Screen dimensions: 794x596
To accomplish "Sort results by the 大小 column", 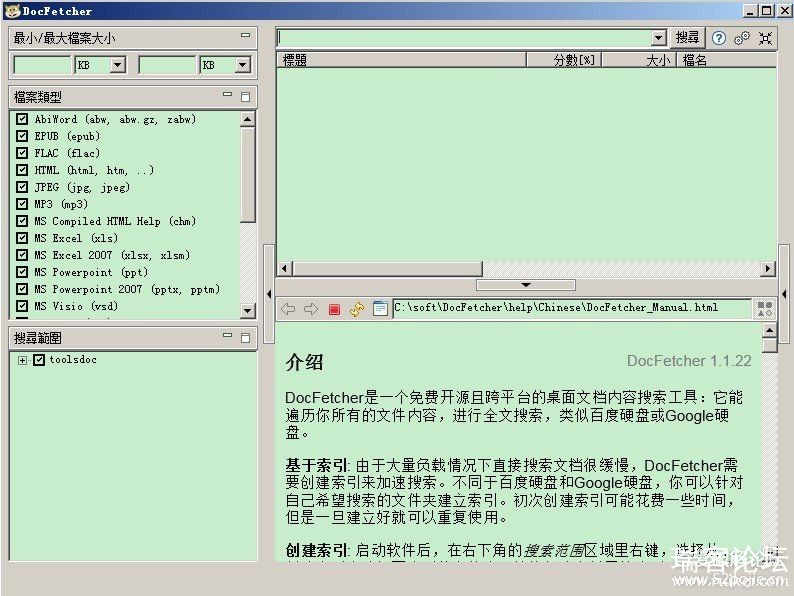I will tap(639, 60).
